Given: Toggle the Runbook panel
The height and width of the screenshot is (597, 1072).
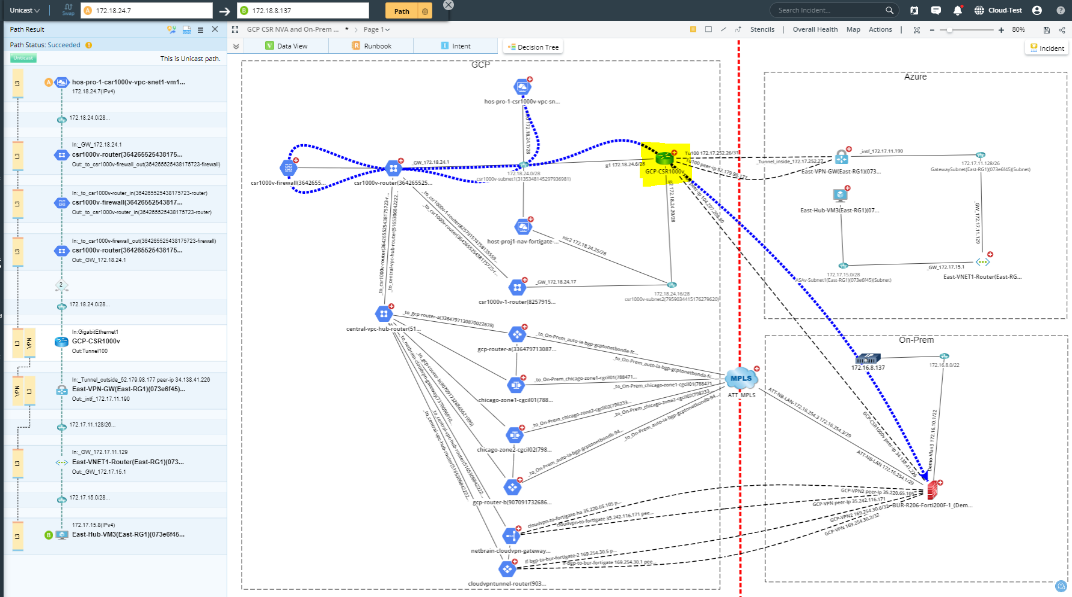Looking at the screenshot, I should (372, 45).
